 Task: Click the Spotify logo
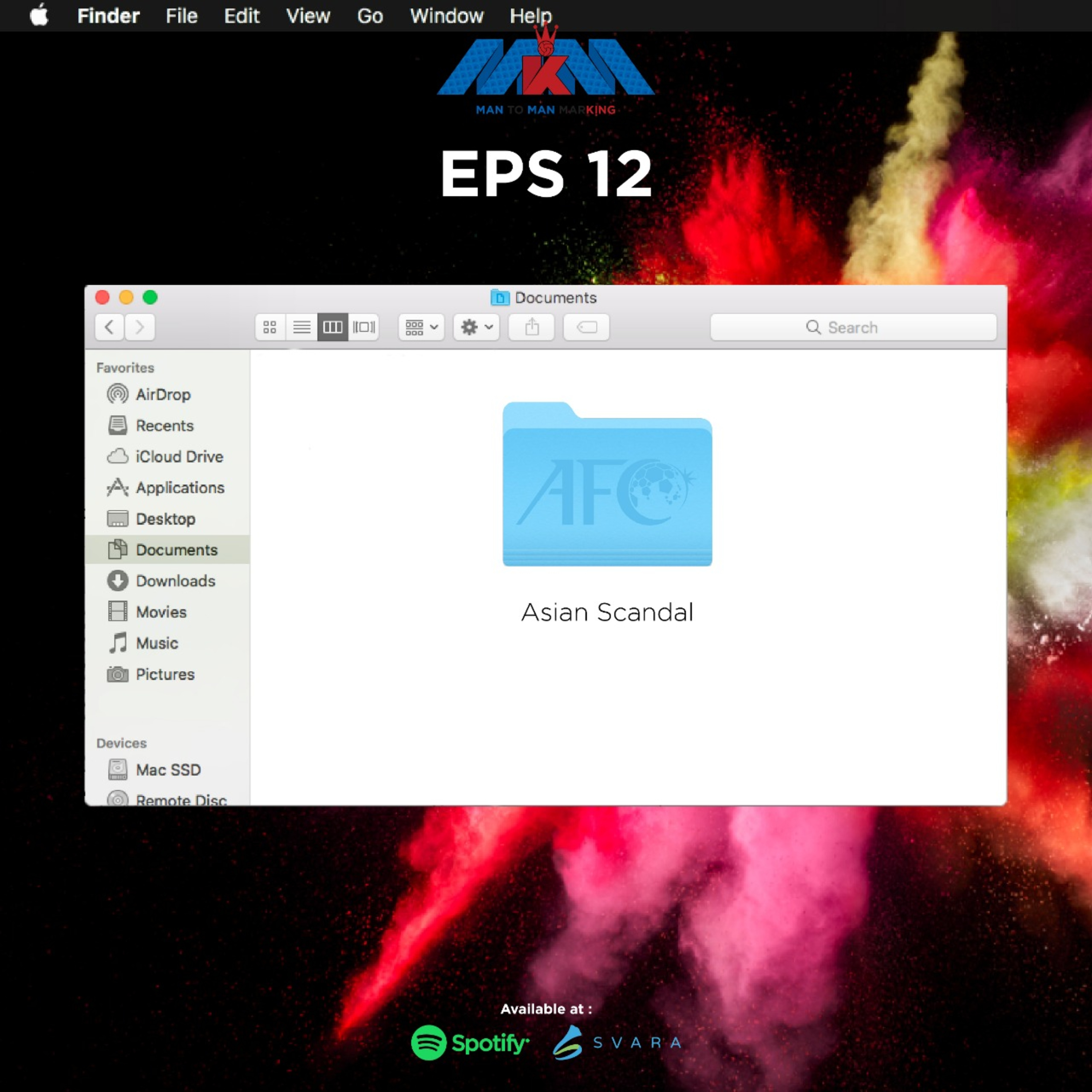tap(470, 1043)
